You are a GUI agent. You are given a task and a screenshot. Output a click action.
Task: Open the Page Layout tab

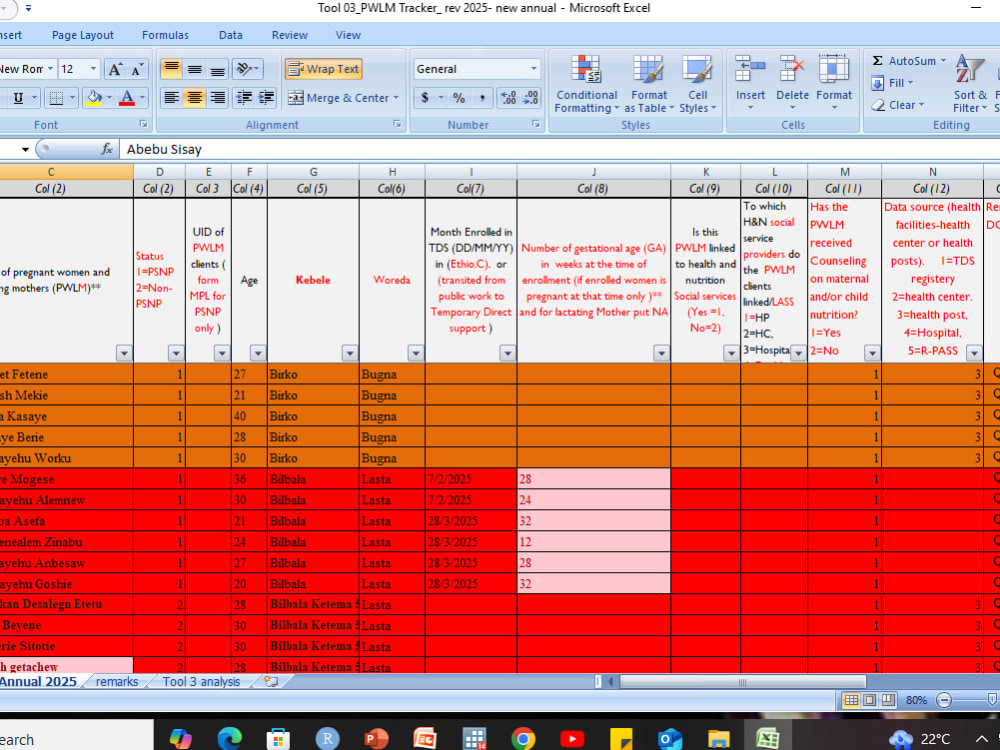83,35
